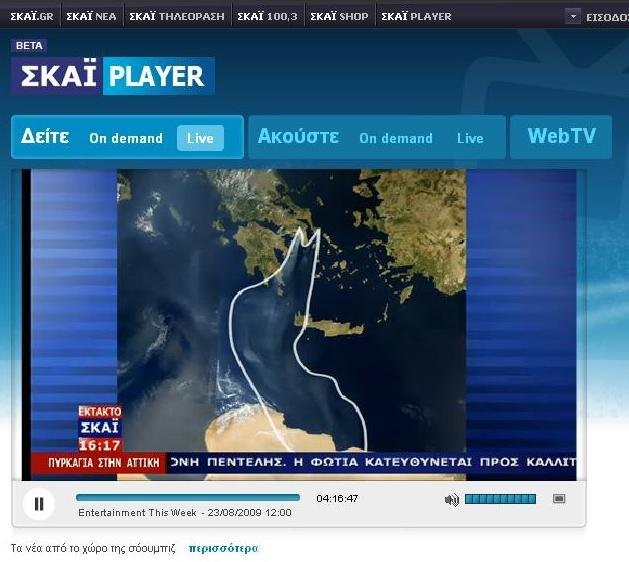This screenshot has height=562, width=629.
Task: Select On demand under Δείτε
Action: coord(126,138)
